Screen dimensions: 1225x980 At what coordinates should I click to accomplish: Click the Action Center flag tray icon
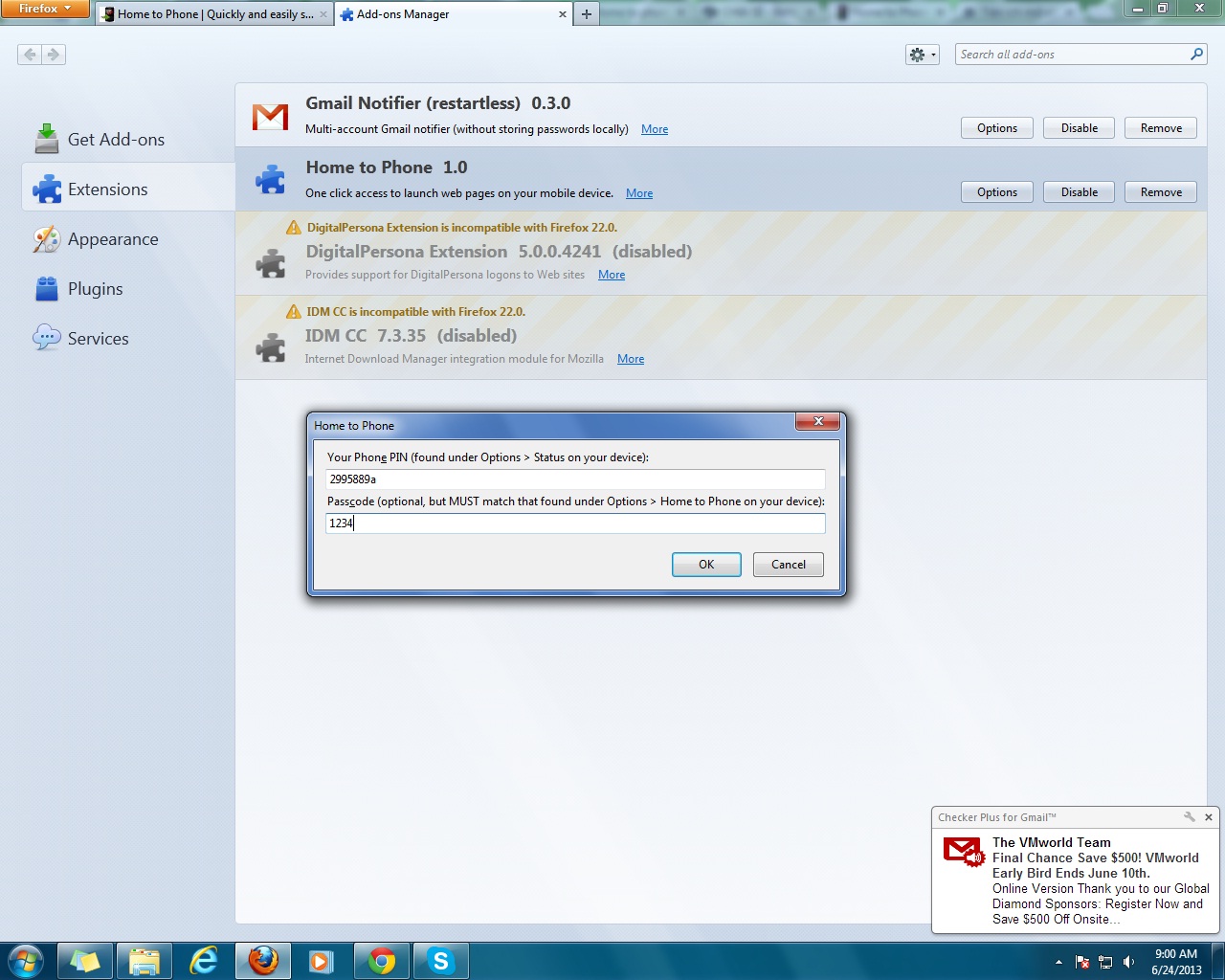point(1082,962)
